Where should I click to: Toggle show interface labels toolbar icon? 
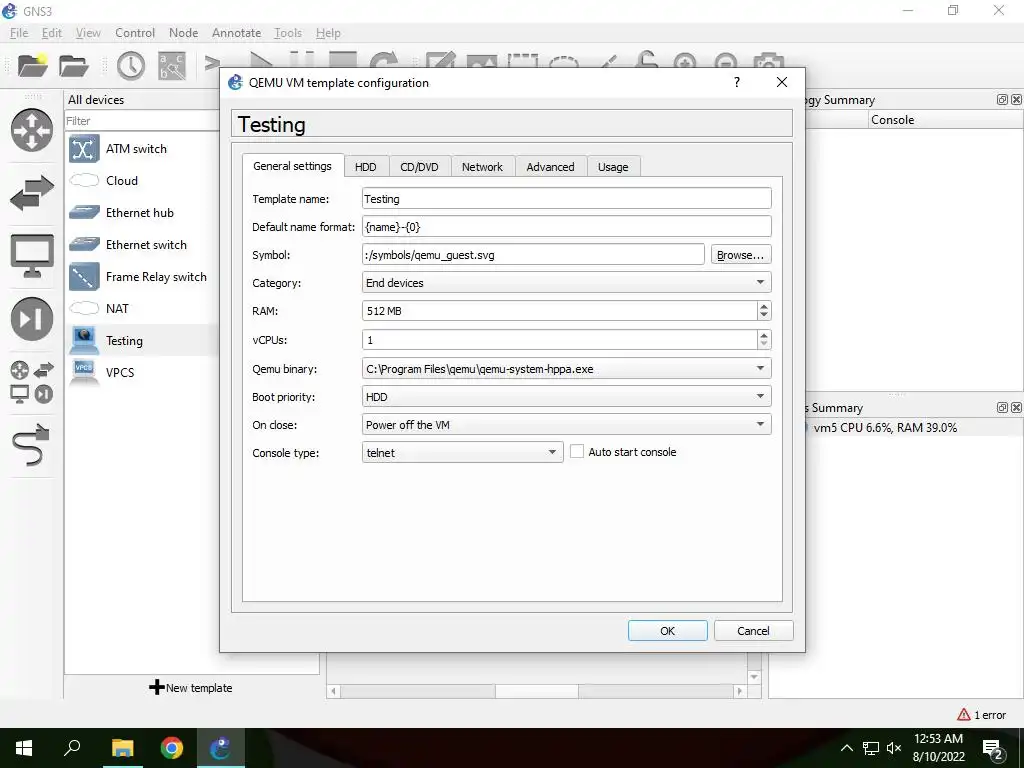click(x=172, y=66)
